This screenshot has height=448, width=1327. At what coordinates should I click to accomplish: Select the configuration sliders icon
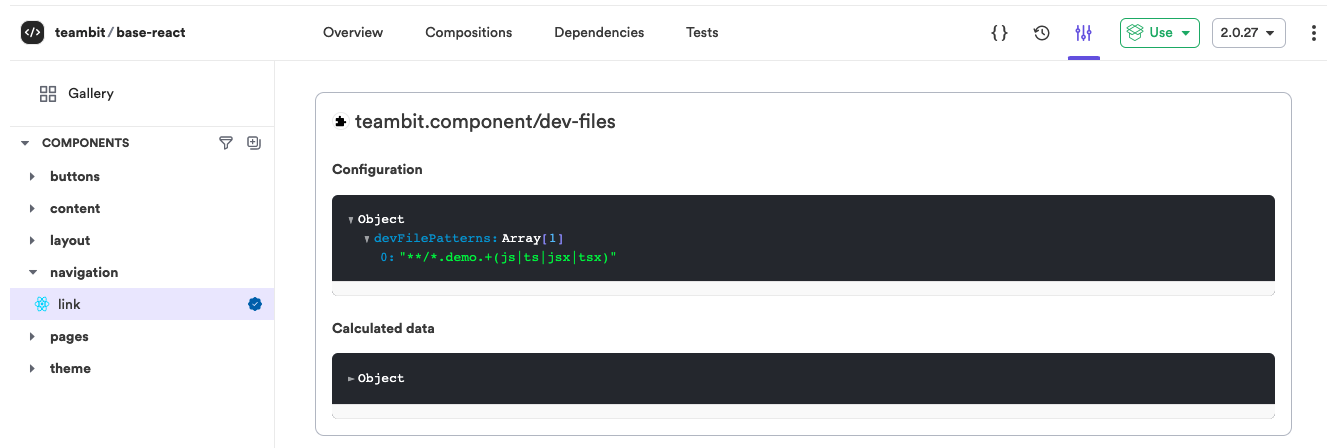tap(1083, 33)
